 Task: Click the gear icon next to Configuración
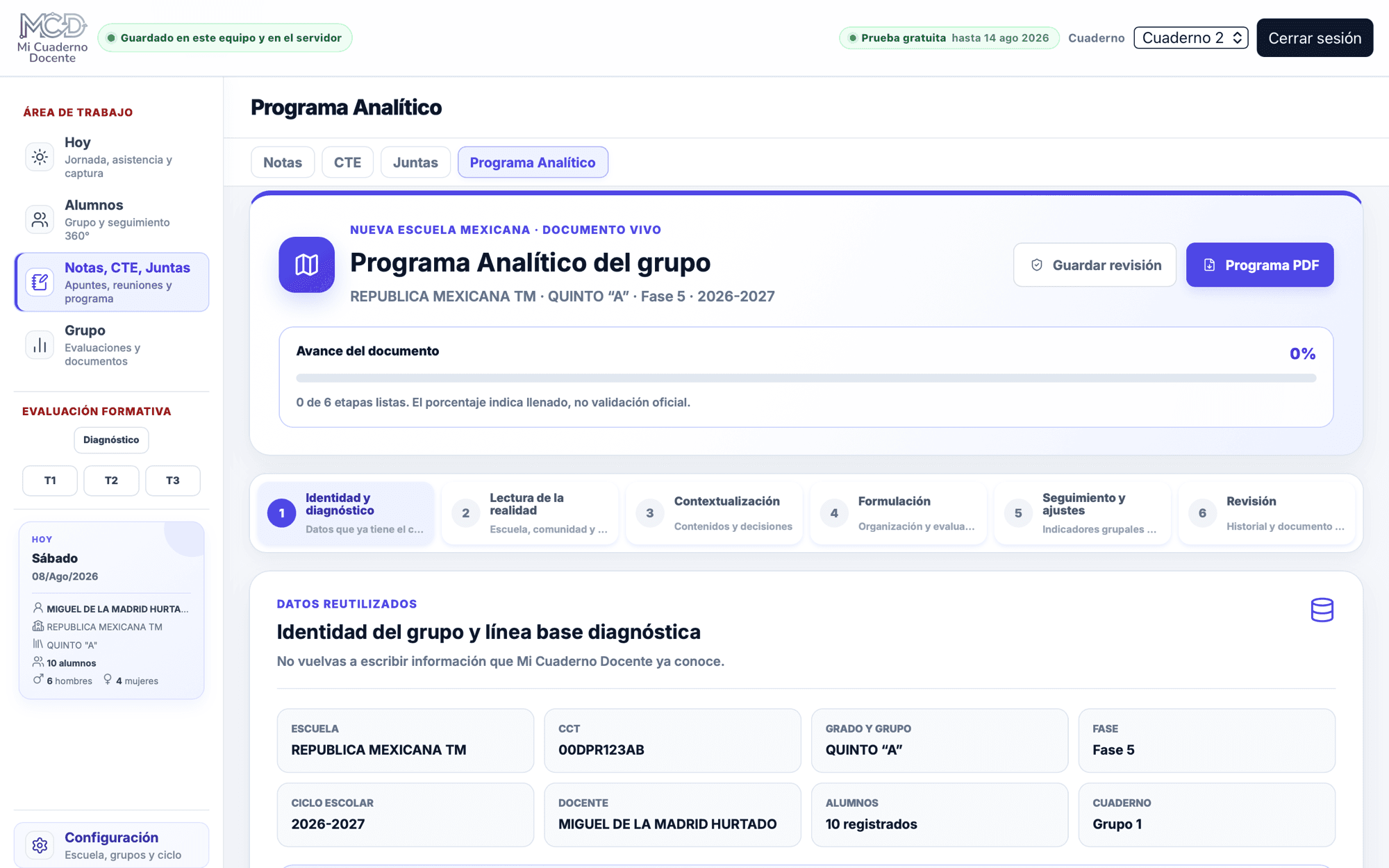pyautogui.click(x=40, y=845)
